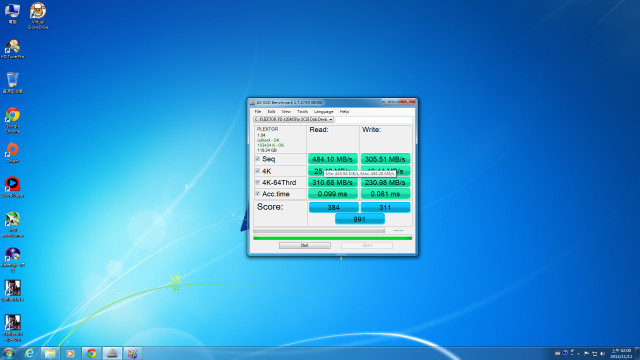The image size is (640, 360).
Task: Launch Google Chrome from desktop shortcut
Action: (x=13, y=120)
